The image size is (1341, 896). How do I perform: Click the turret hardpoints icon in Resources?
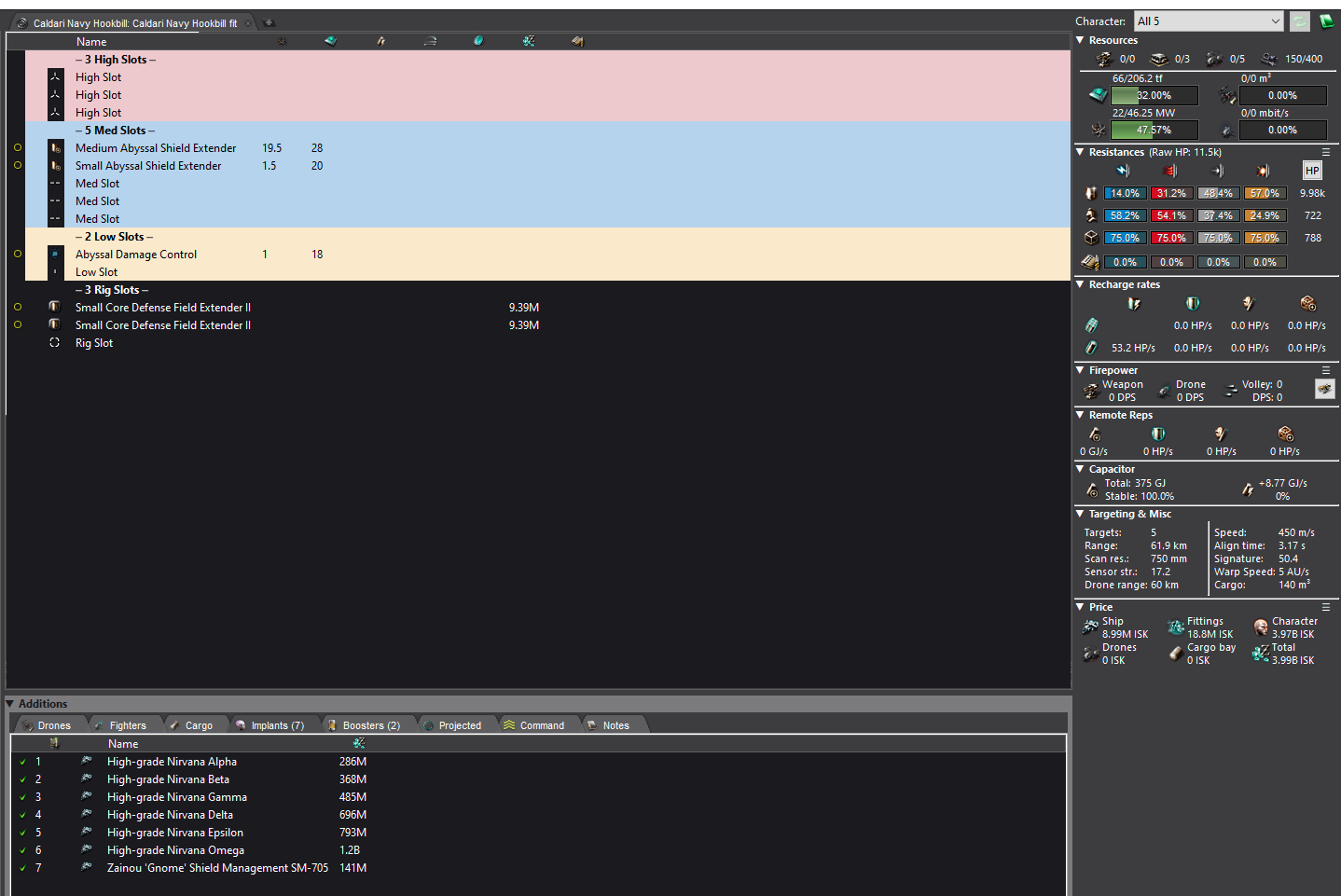pyautogui.click(x=1104, y=59)
